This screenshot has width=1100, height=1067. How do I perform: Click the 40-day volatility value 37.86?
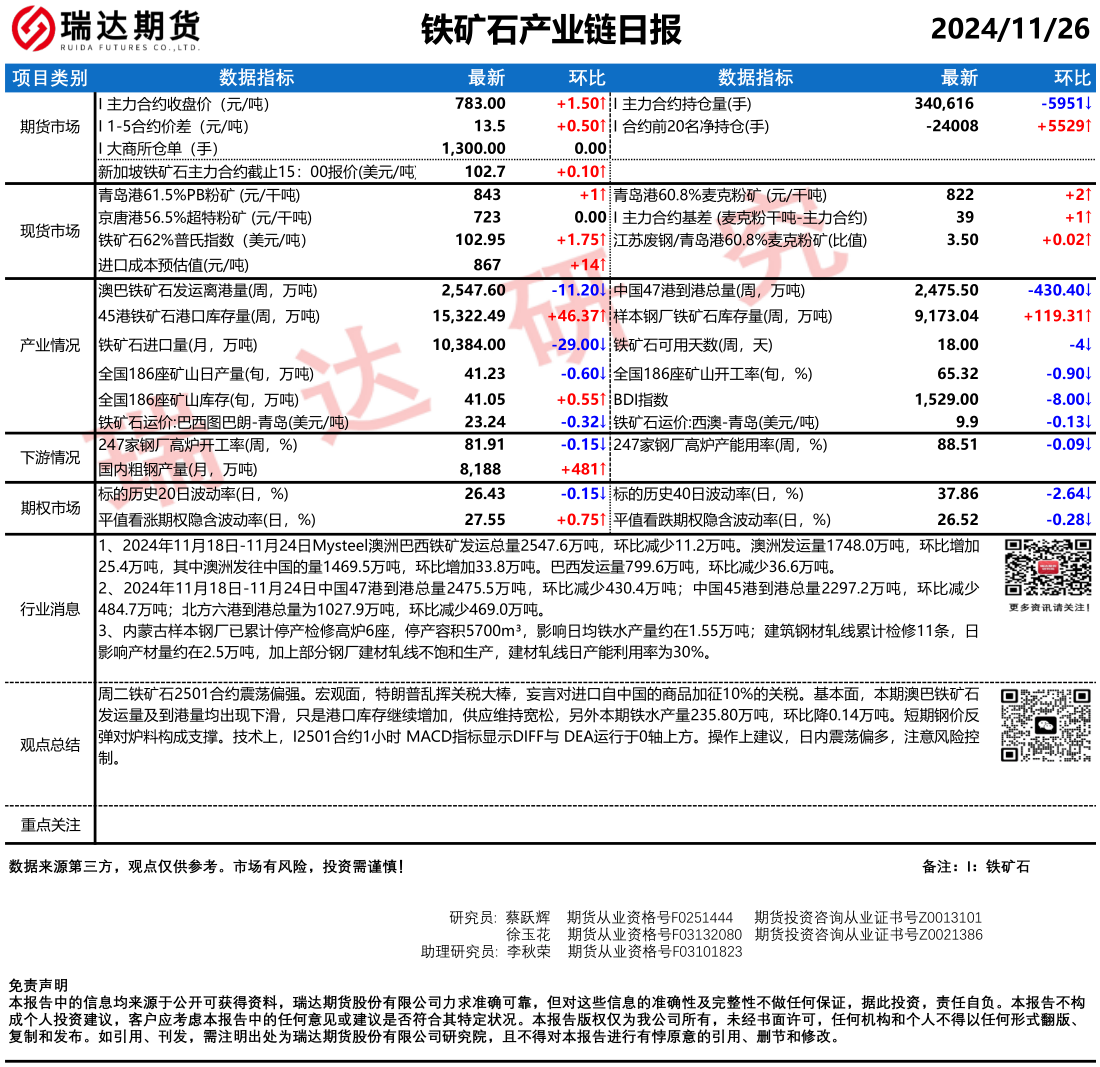tap(958, 494)
